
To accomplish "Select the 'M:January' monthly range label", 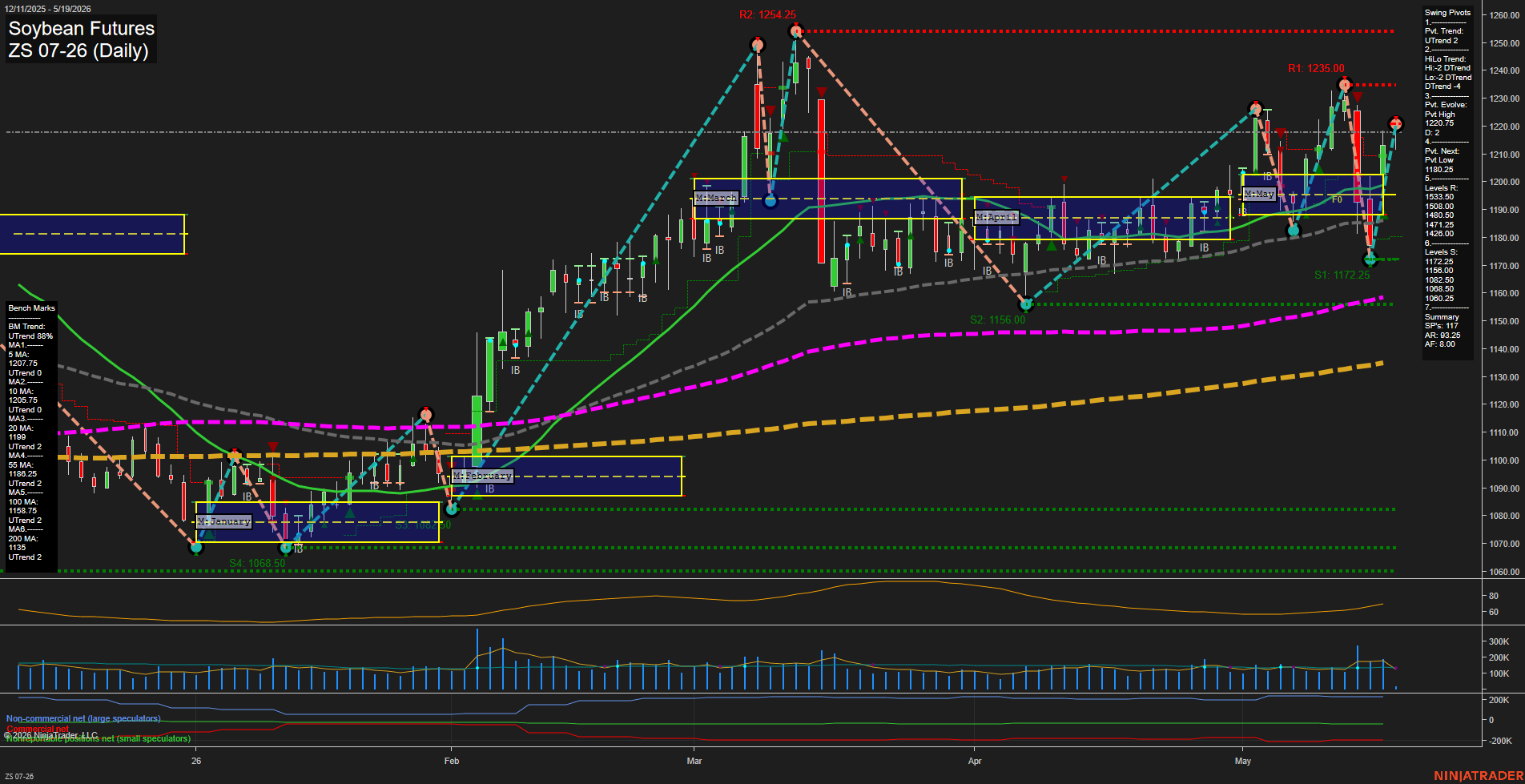I will [x=224, y=521].
